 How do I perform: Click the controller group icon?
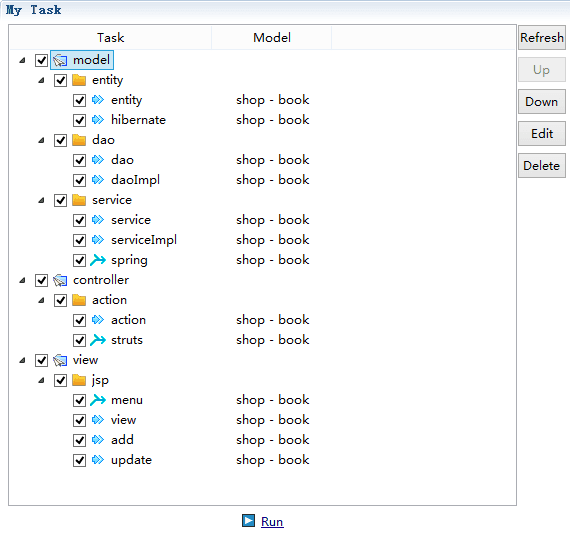(60, 280)
